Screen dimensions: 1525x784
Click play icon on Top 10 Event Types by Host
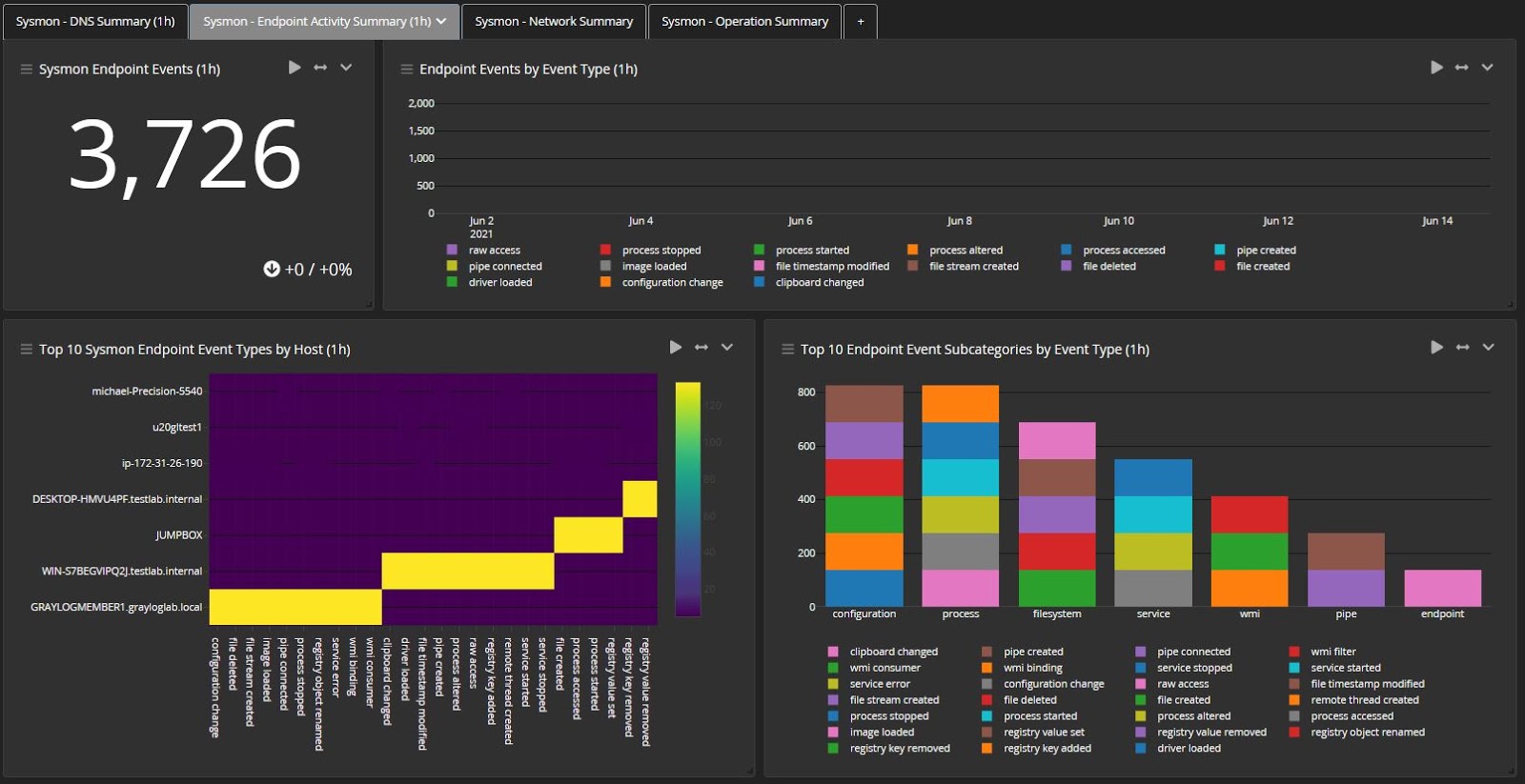click(x=676, y=348)
